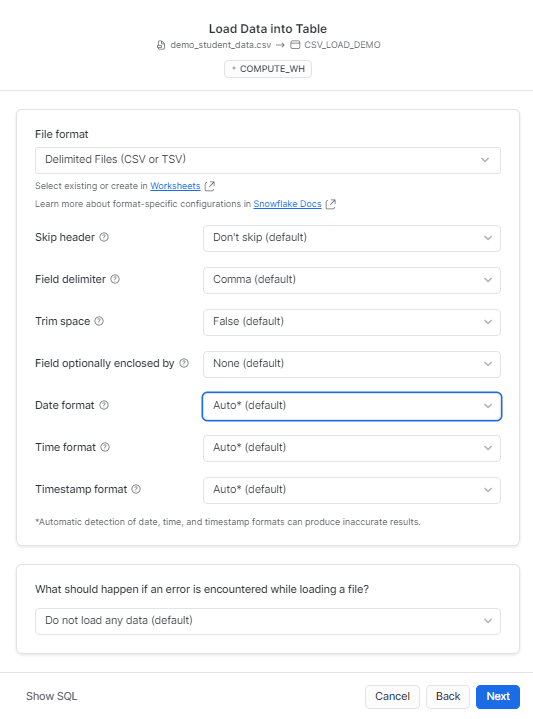This screenshot has width=533, height=719.
Task: Expand the Time format dropdown
Action: 352,448
